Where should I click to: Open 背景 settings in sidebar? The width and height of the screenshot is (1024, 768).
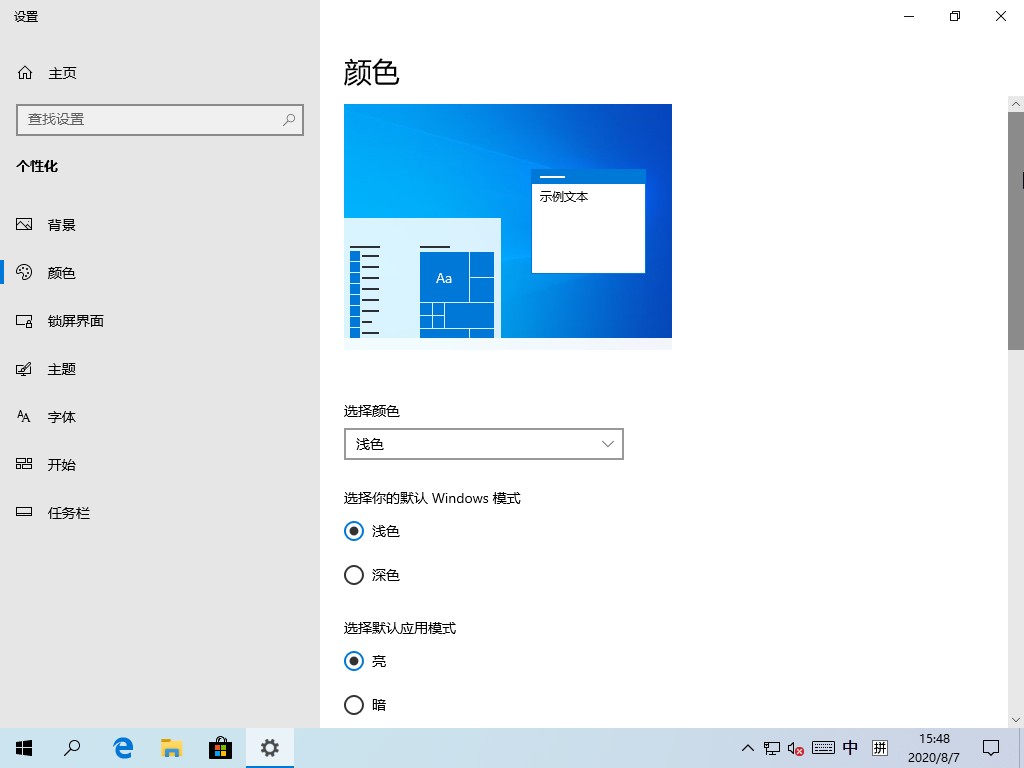pyautogui.click(x=60, y=224)
